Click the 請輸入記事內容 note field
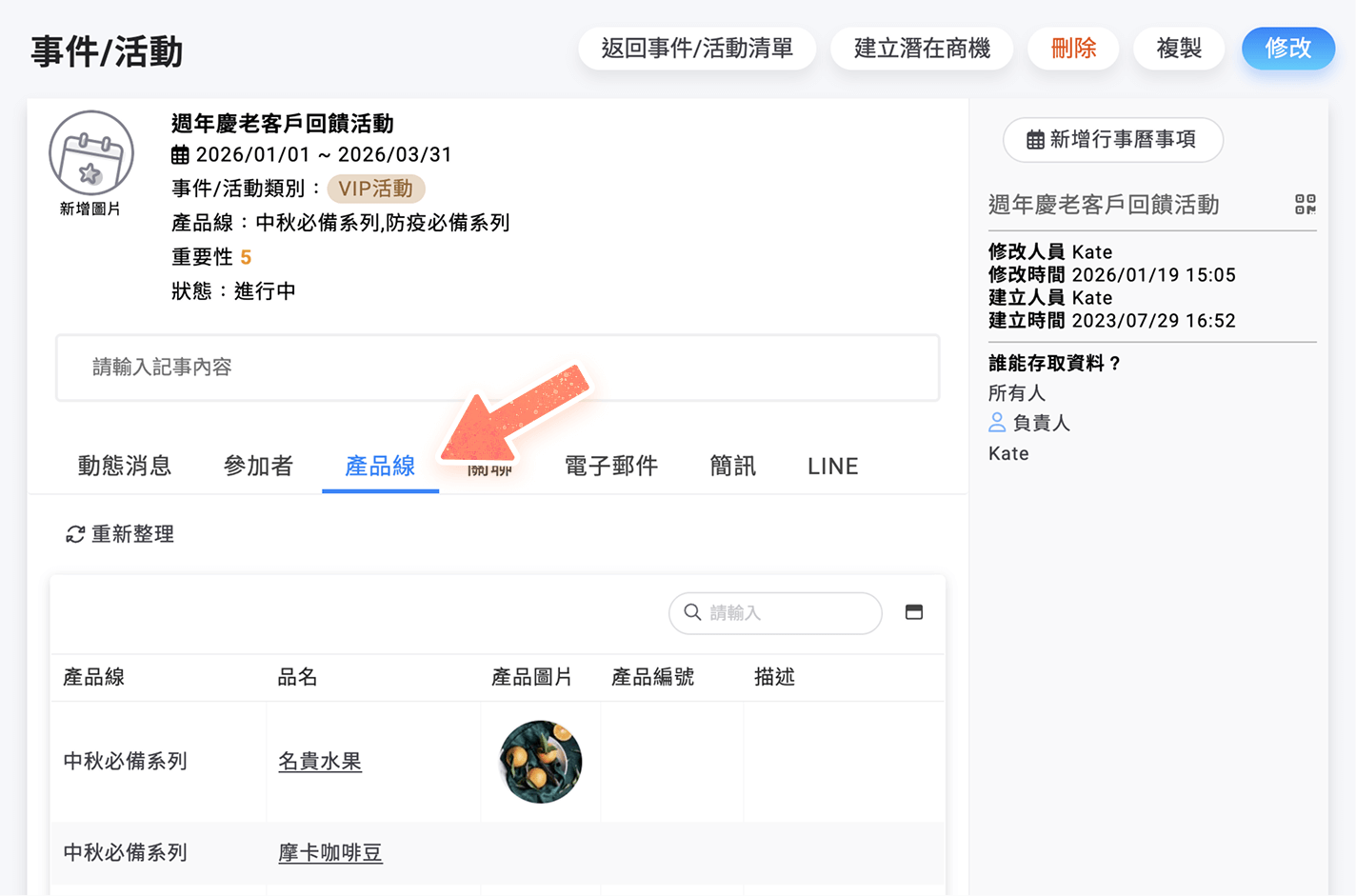Image resolution: width=1356 pixels, height=896 pixels. (x=497, y=368)
